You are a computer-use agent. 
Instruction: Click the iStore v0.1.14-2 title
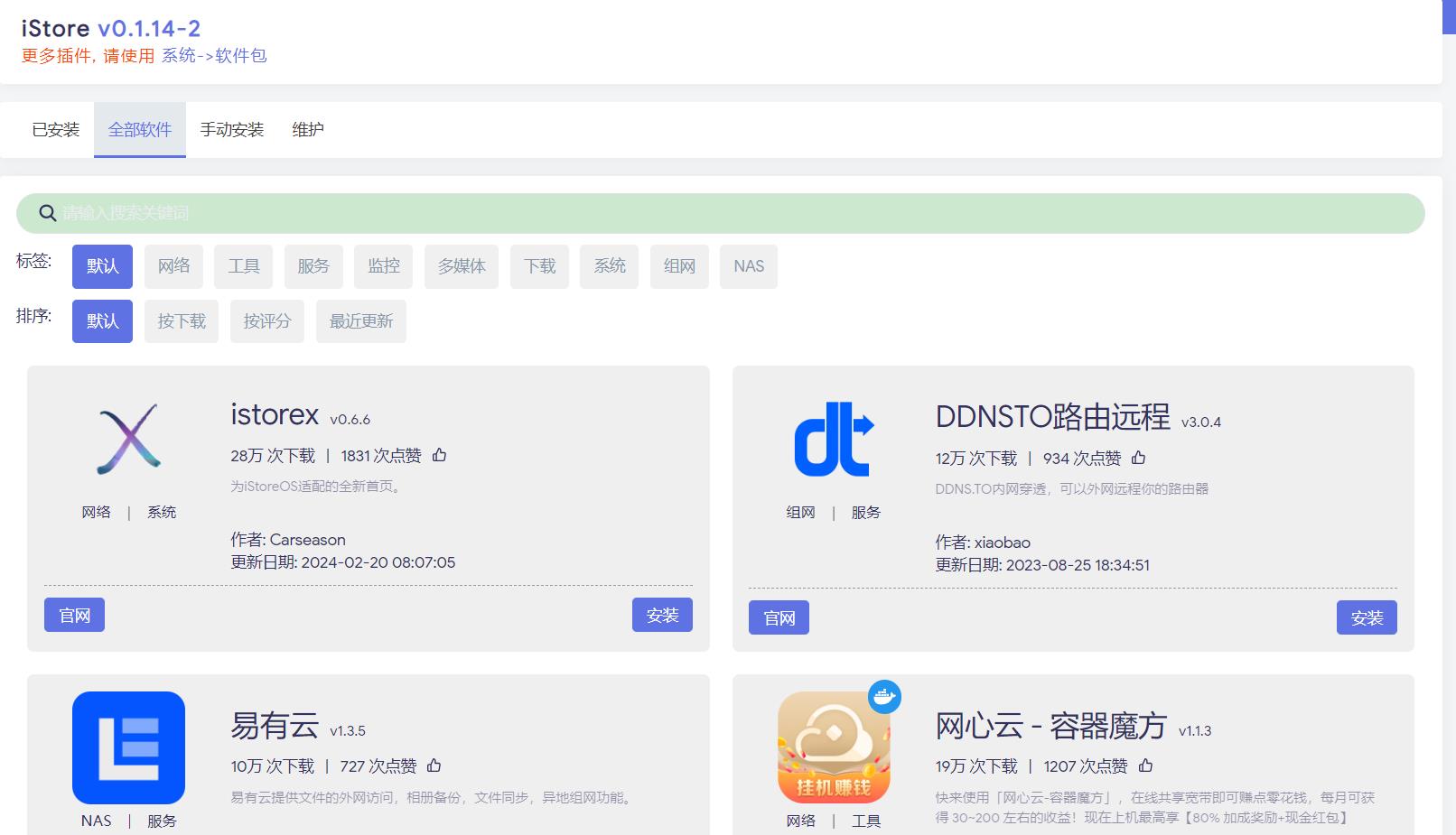pyautogui.click(x=111, y=29)
